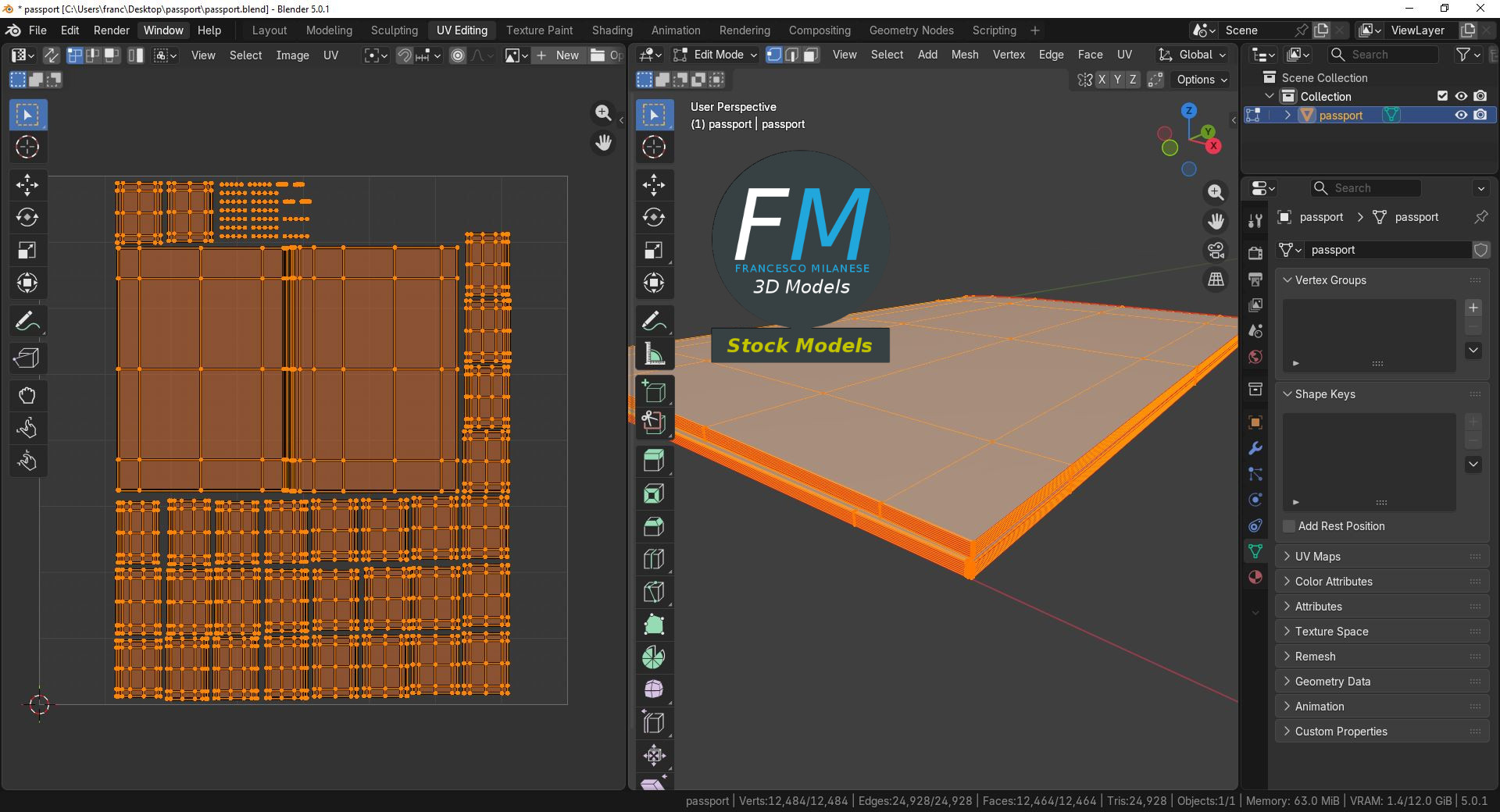
Task: Open Global transform orientation dropdown
Action: tap(1192, 55)
